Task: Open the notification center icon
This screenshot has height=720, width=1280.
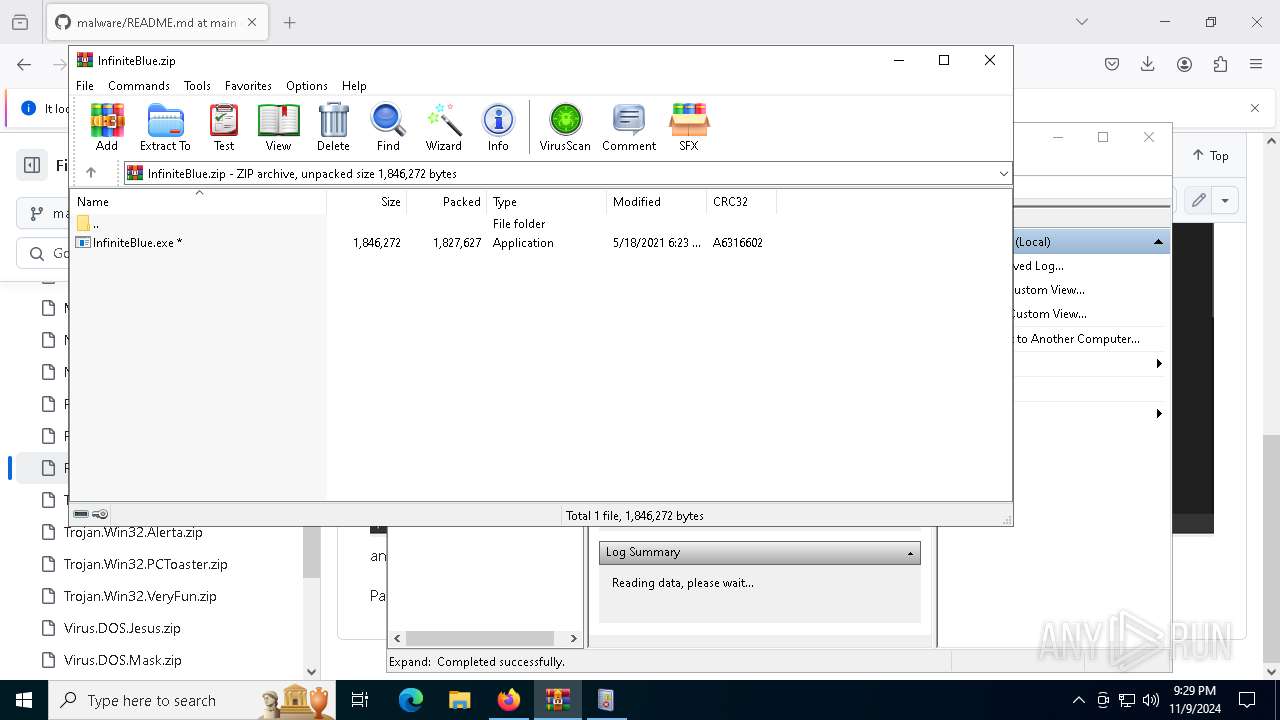Action: coord(1247,700)
